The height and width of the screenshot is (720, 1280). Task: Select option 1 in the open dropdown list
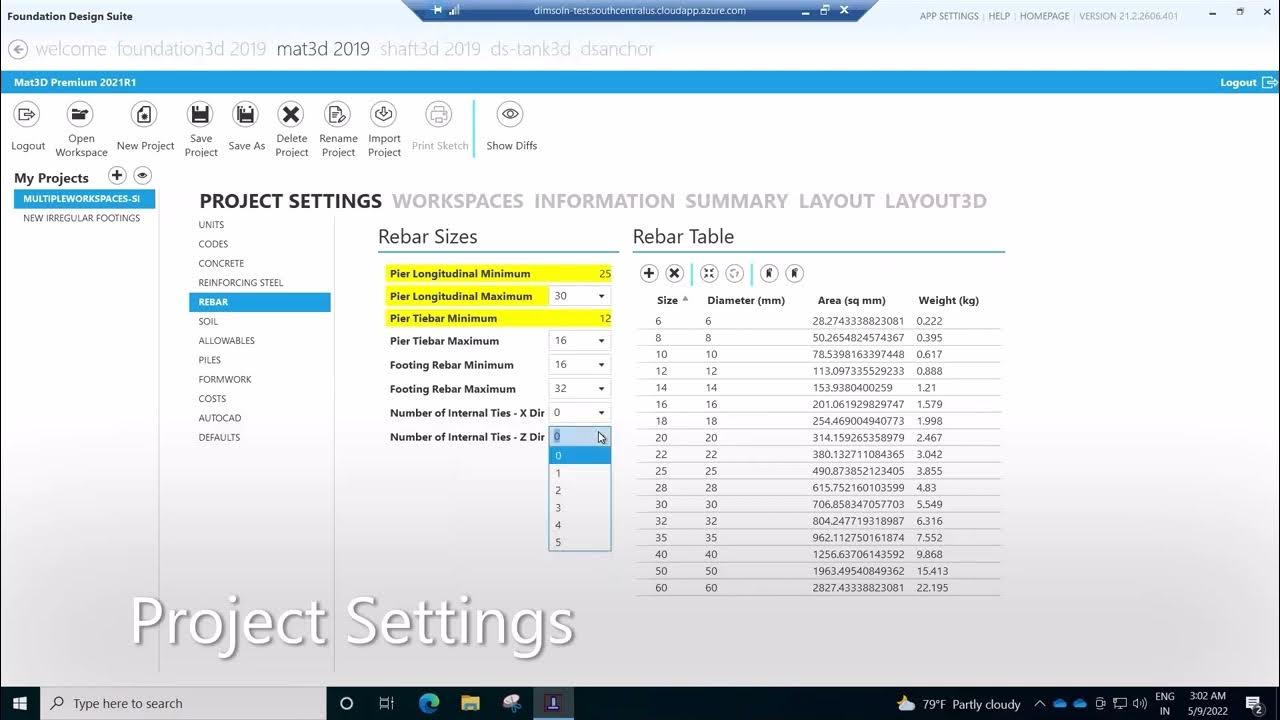580,473
